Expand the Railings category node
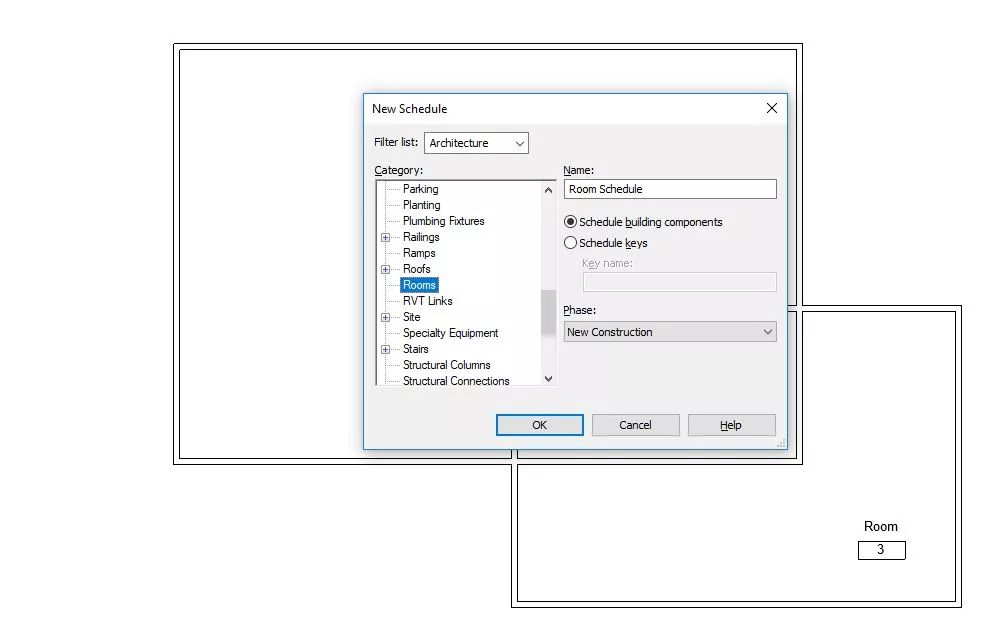Viewport: 986px width, 627px height. [x=385, y=237]
